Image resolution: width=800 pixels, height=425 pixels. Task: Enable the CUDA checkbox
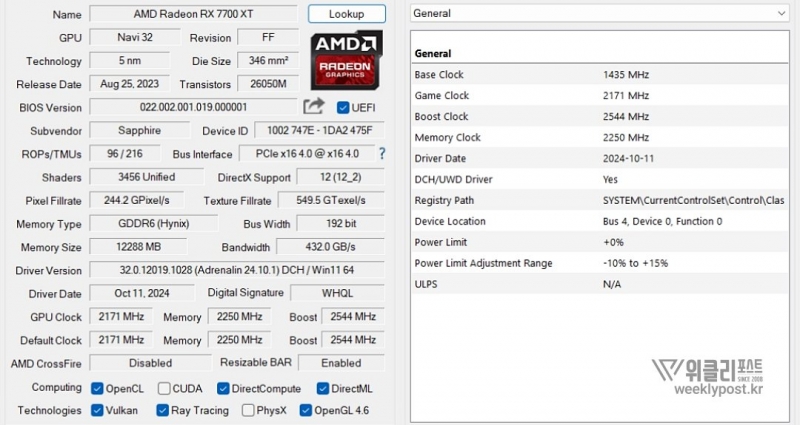point(162,388)
